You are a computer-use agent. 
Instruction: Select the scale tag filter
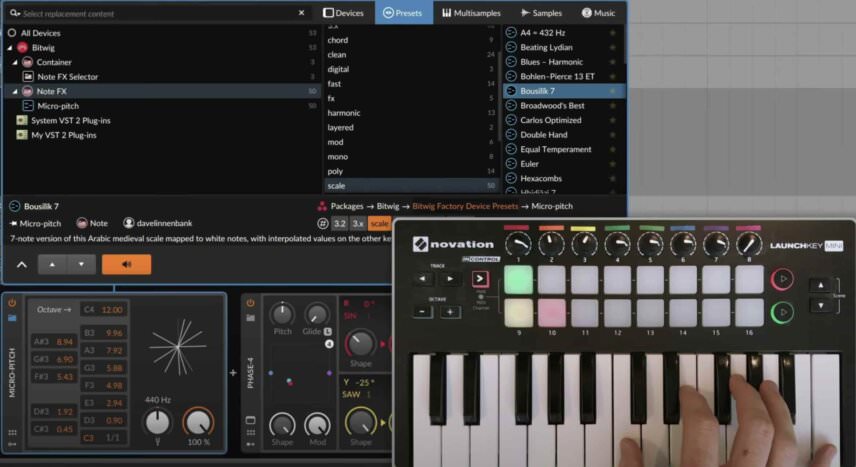tap(412, 186)
